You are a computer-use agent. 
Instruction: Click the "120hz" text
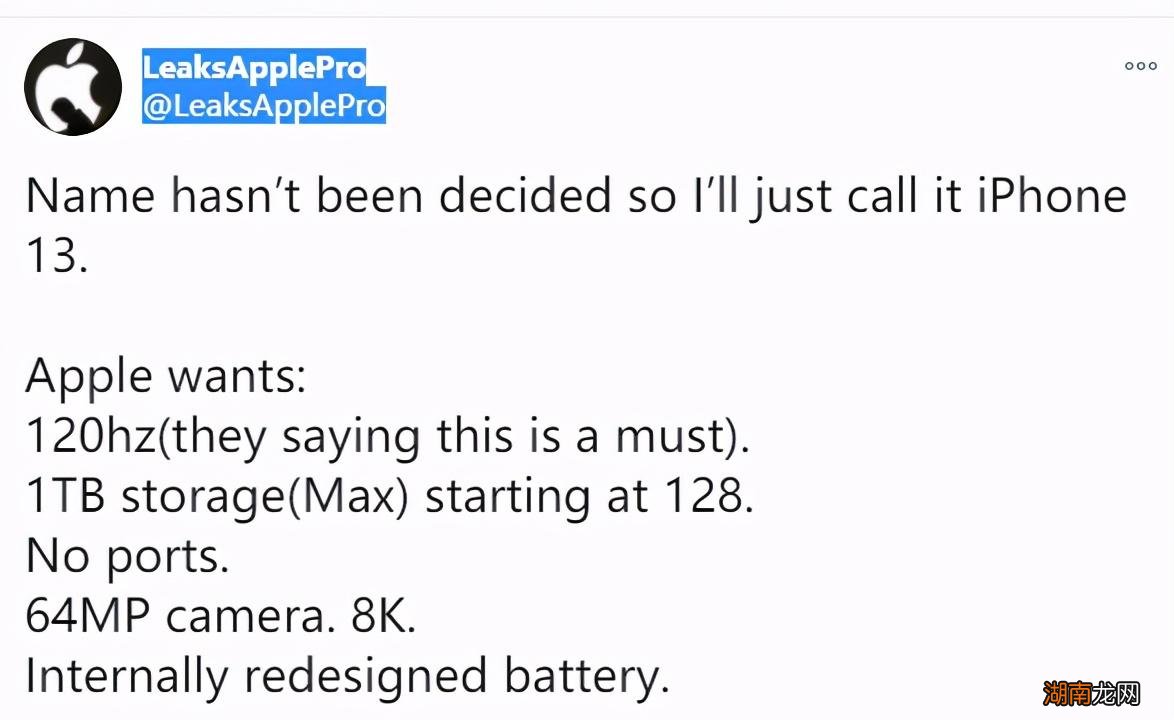(90, 436)
